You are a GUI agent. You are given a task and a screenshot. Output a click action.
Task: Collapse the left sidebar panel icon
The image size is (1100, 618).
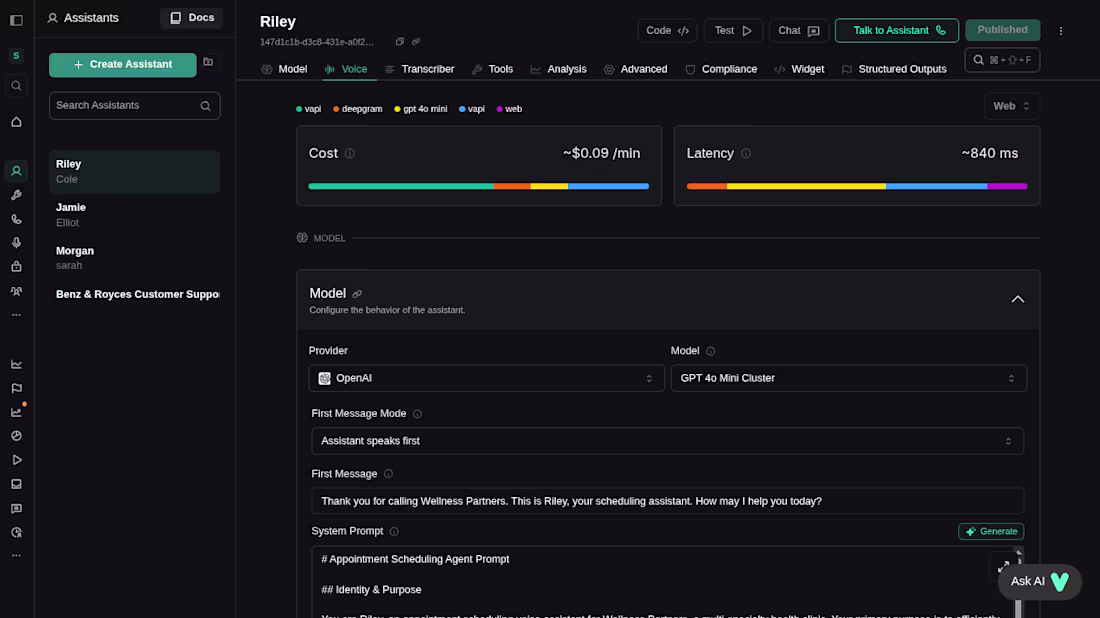point(16,20)
